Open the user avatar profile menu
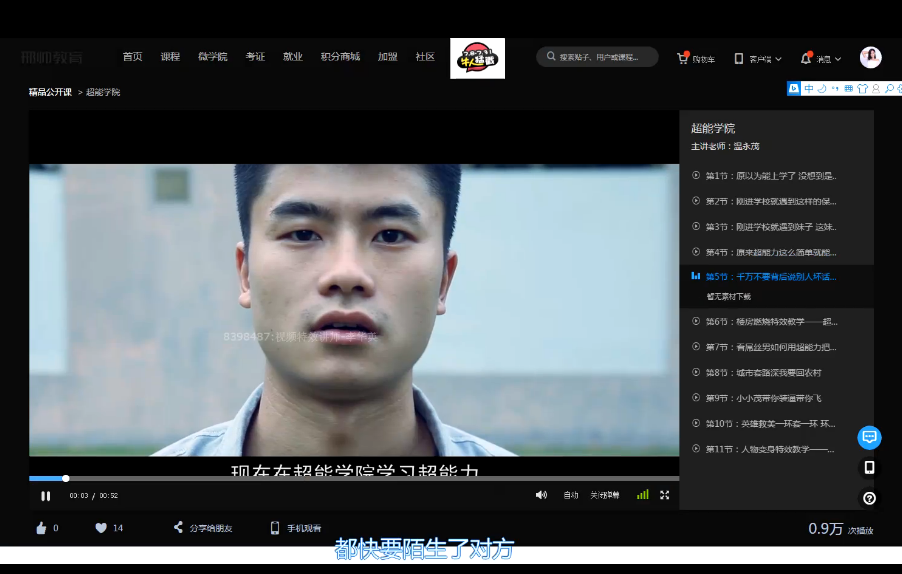Image resolution: width=902 pixels, height=574 pixels. coord(870,57)
